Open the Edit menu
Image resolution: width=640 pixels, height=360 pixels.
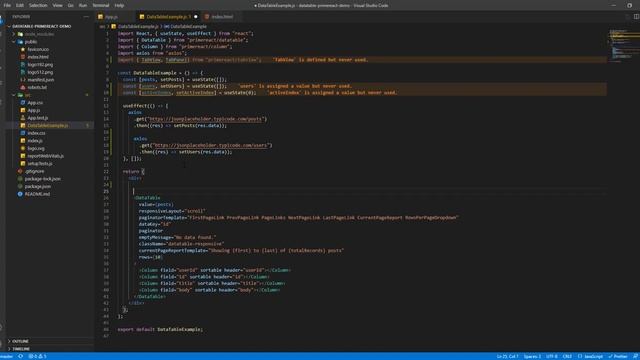point(20,5)
